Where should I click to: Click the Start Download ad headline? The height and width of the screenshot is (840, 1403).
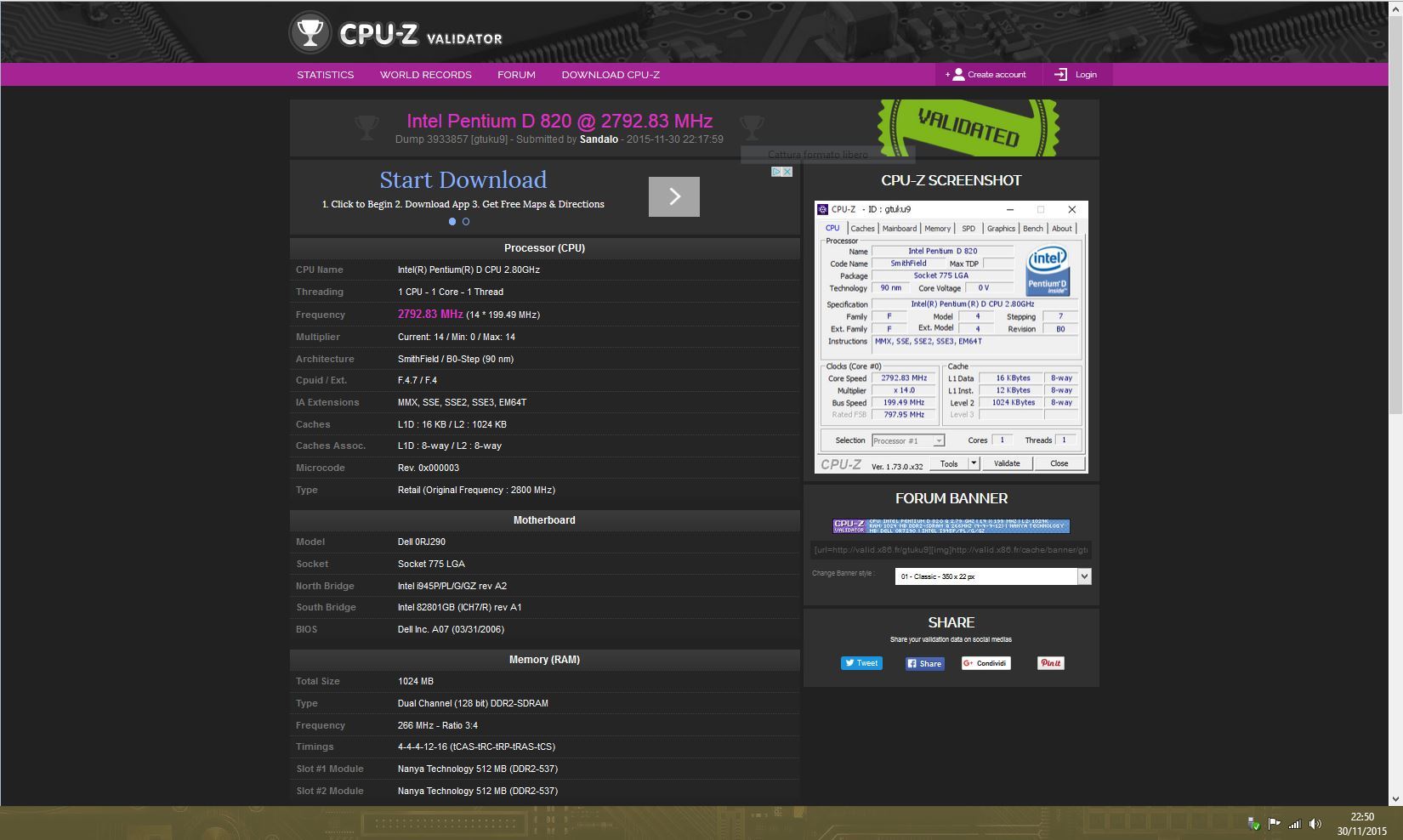[x=463, y=180]
